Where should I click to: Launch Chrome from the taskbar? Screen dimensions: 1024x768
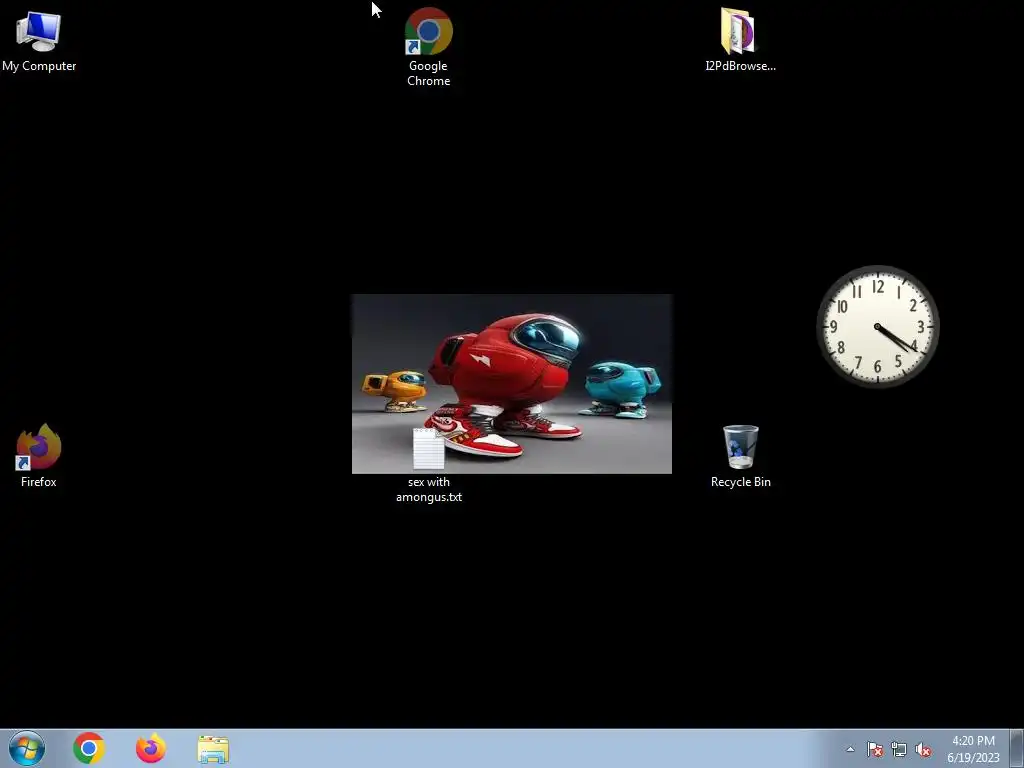(x=89, y=748)
